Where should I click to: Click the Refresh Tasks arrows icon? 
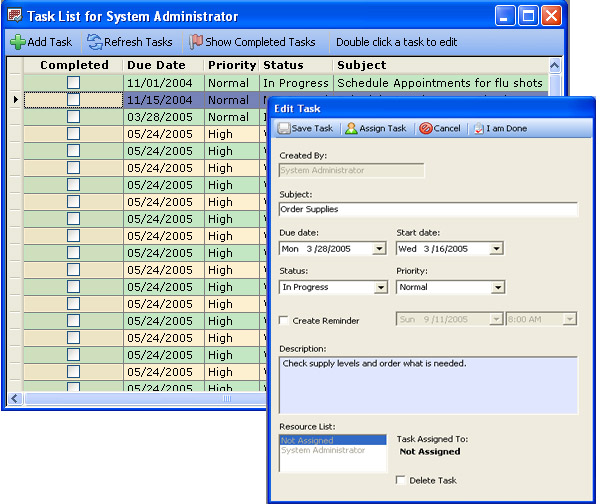(x=95, y=42)
